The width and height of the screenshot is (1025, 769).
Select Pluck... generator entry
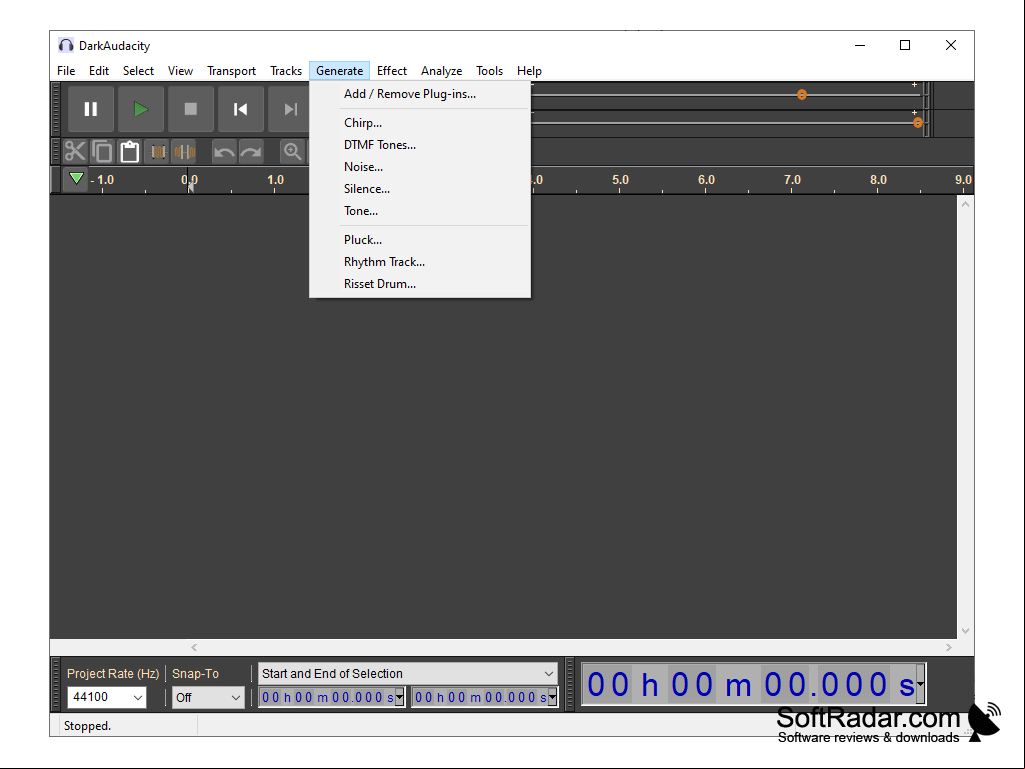[x=420, y=240]
